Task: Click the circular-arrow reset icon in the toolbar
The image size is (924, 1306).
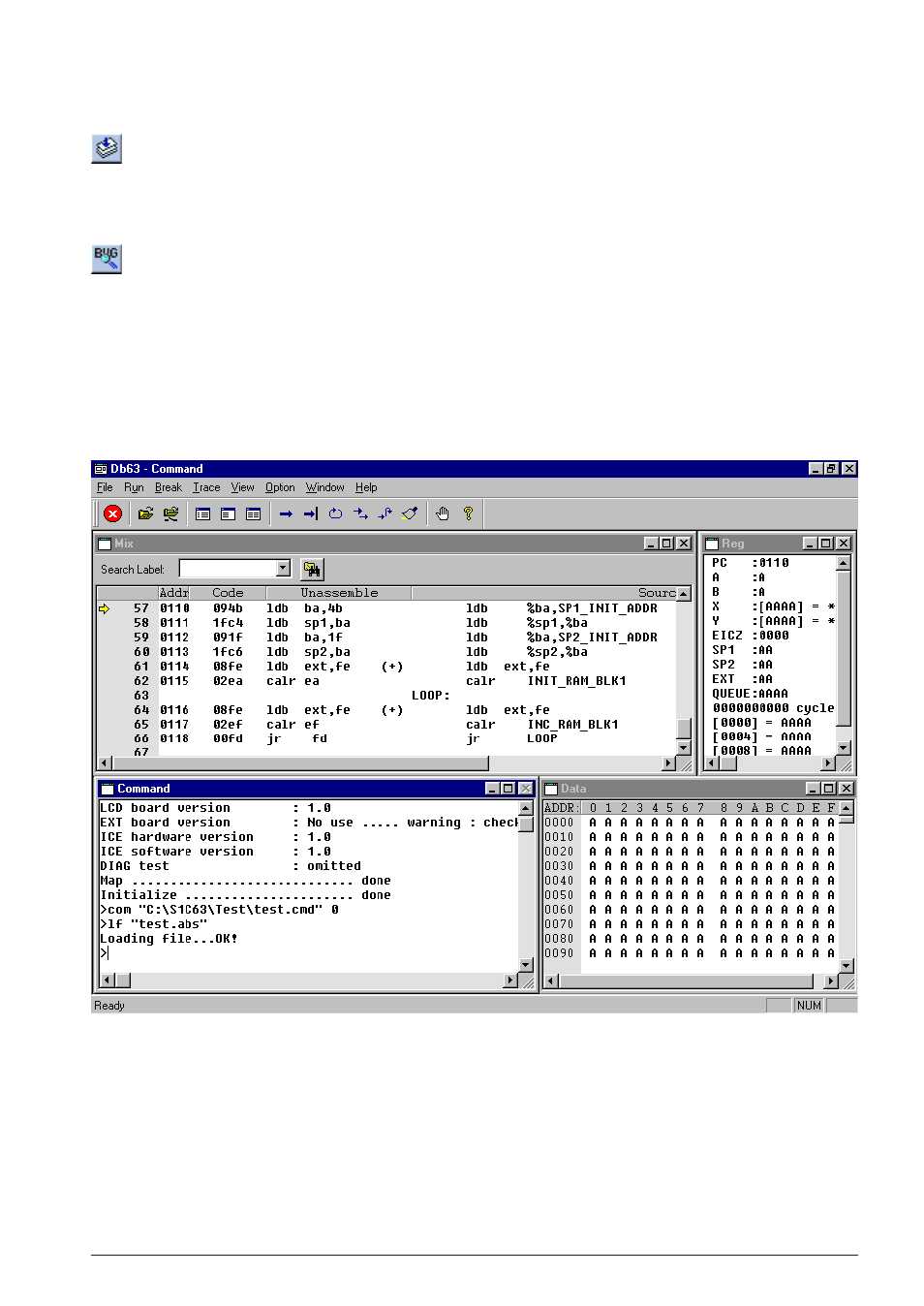Action: 335,513
